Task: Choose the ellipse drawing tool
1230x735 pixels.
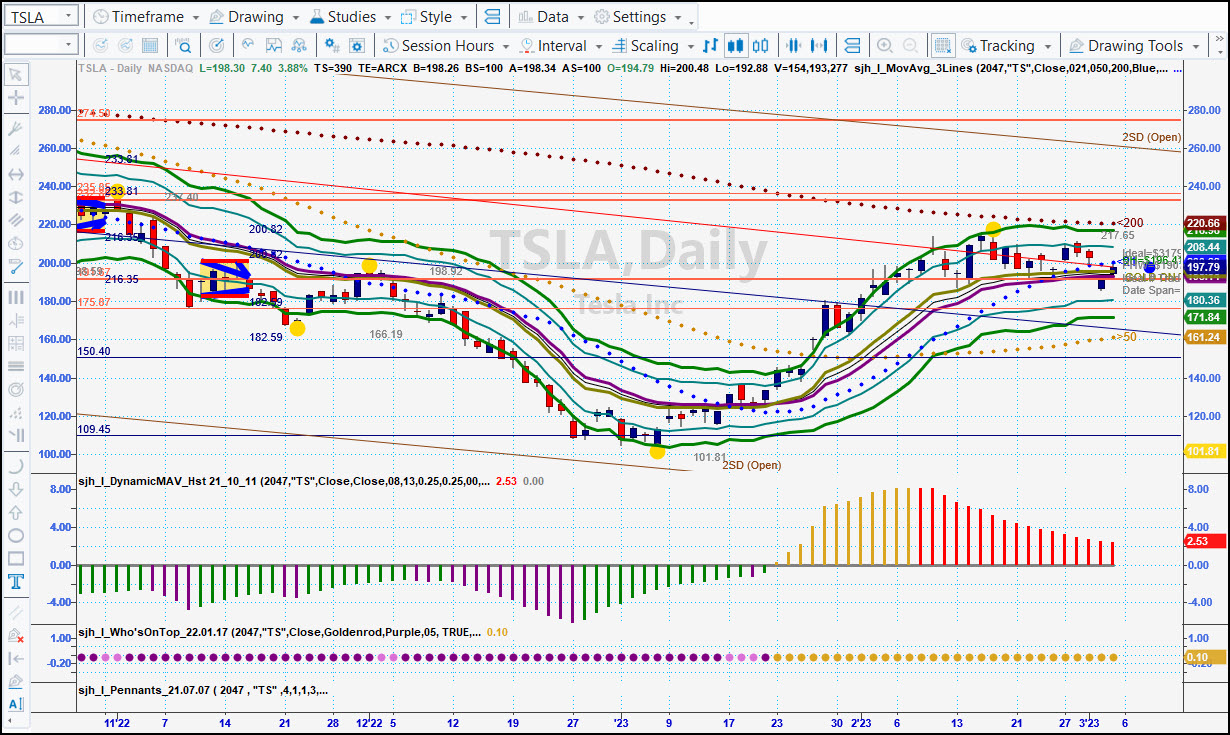Action: click(15, 535)
